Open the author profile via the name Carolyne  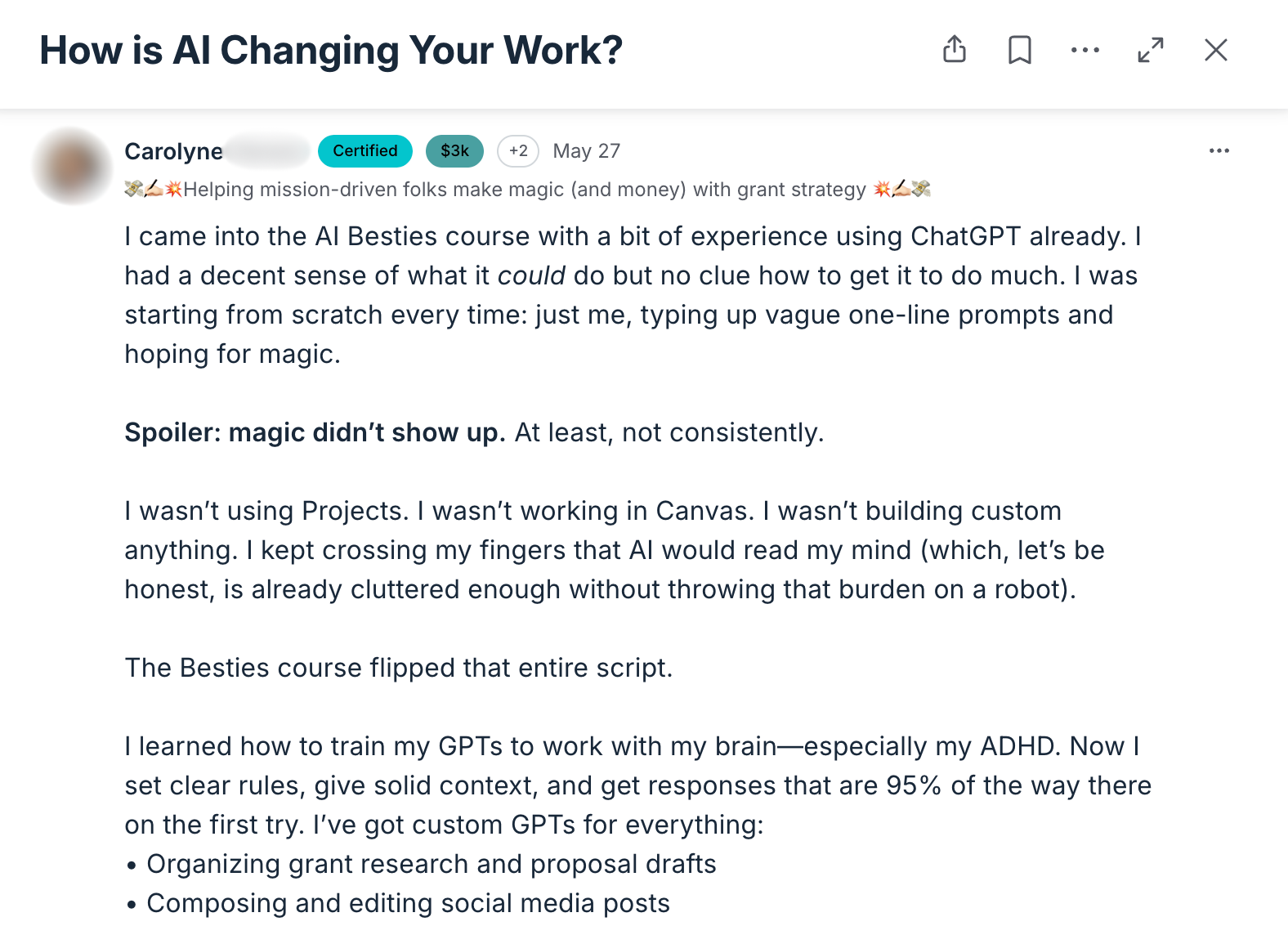pos(173,151)
